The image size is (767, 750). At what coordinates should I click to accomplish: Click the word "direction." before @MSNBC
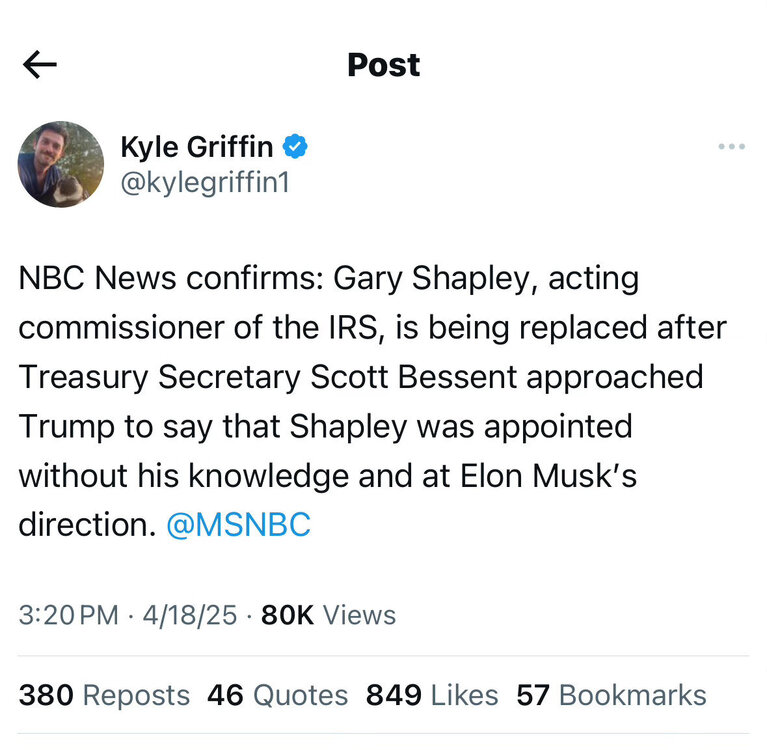coord(86,524)
